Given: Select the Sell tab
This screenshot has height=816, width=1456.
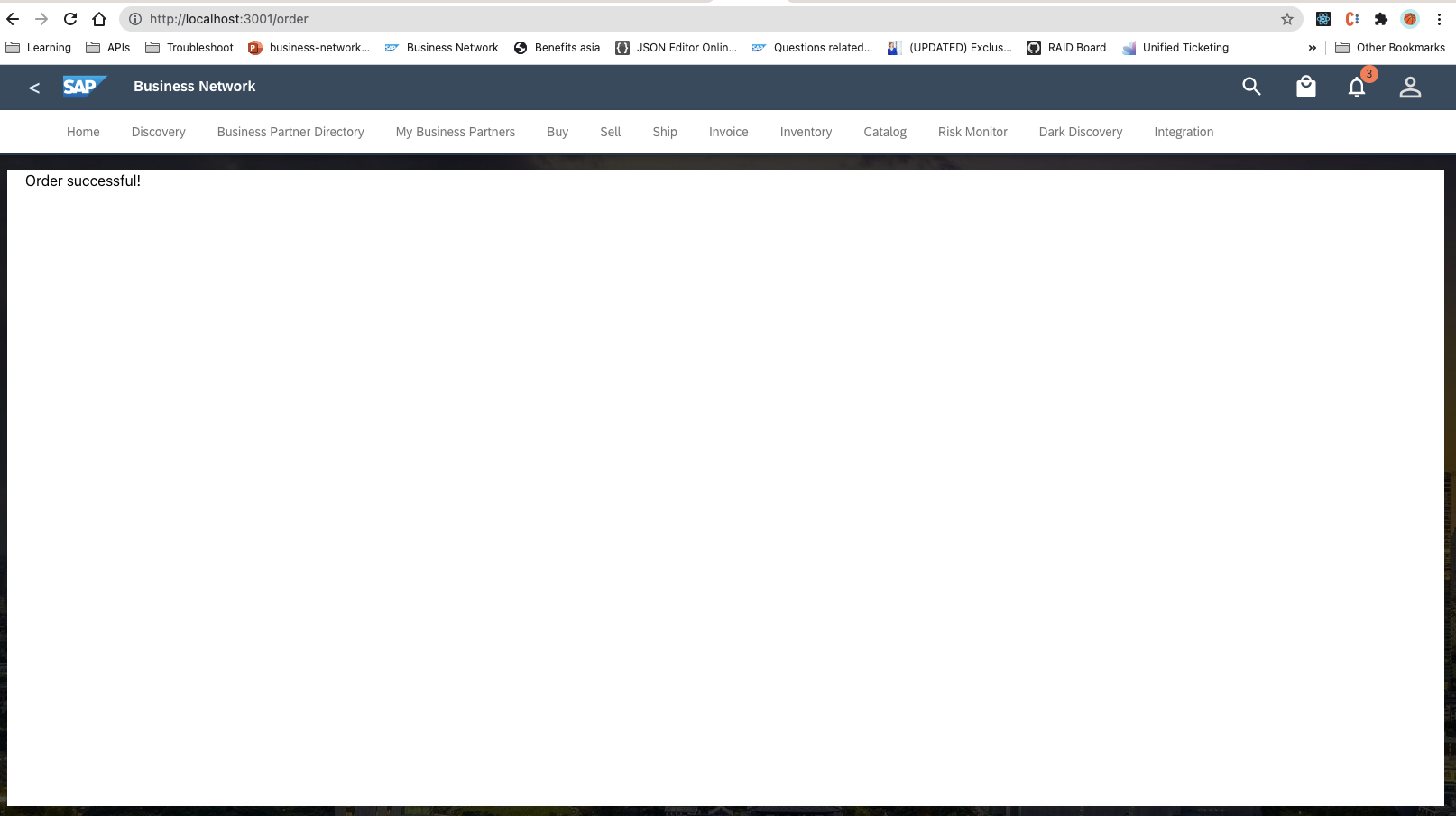Looking at the screenshot, I should 611,132.
